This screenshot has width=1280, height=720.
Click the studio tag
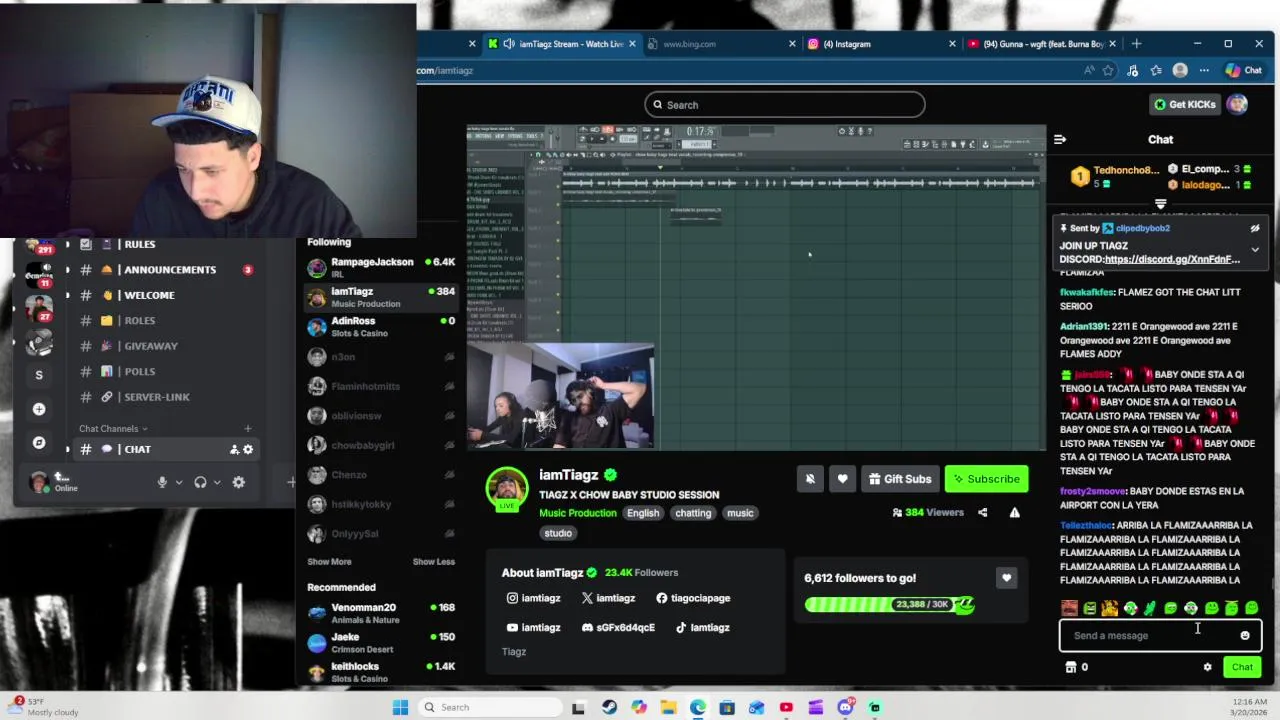tap(558, 533)
